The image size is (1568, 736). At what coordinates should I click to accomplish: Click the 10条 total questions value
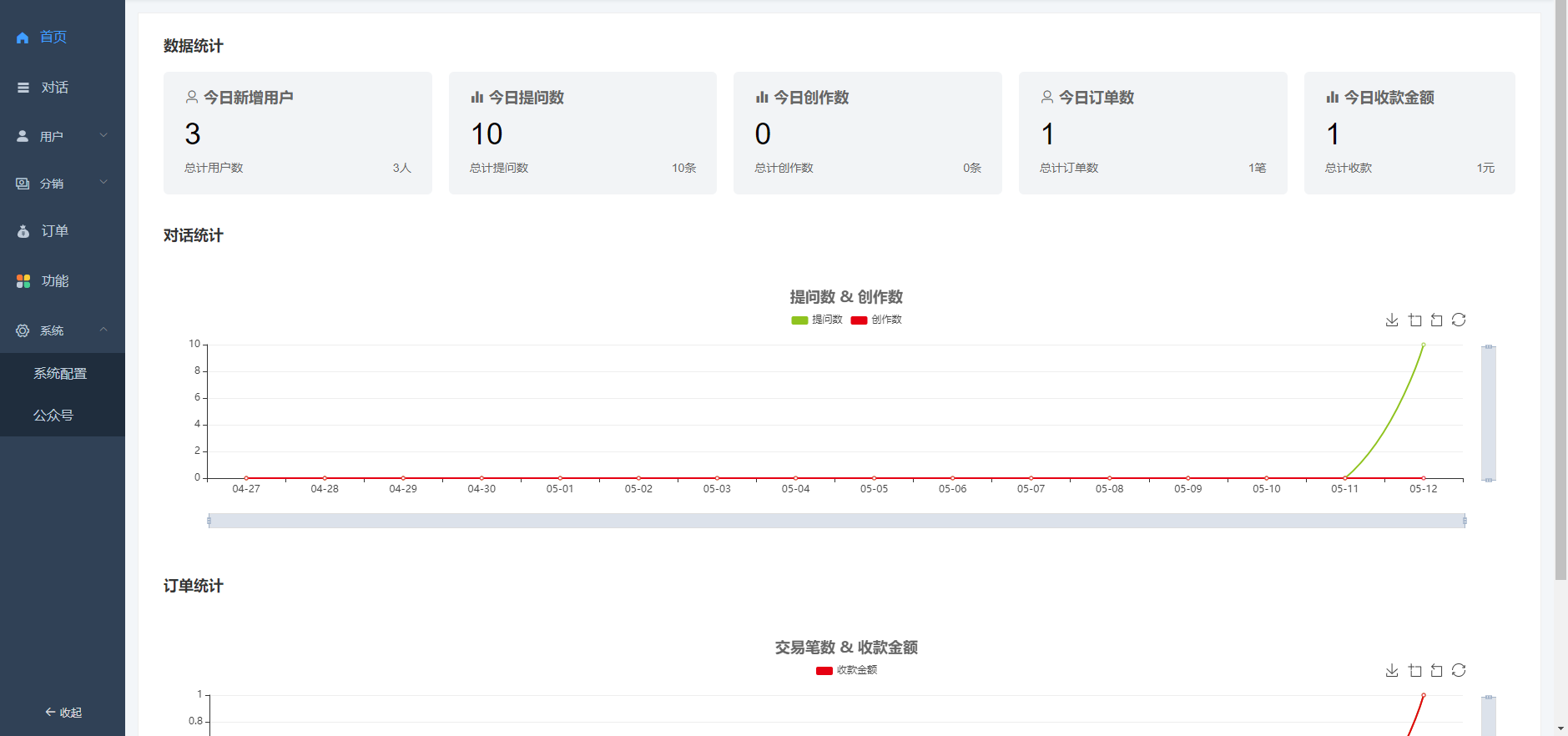[683, 168]
